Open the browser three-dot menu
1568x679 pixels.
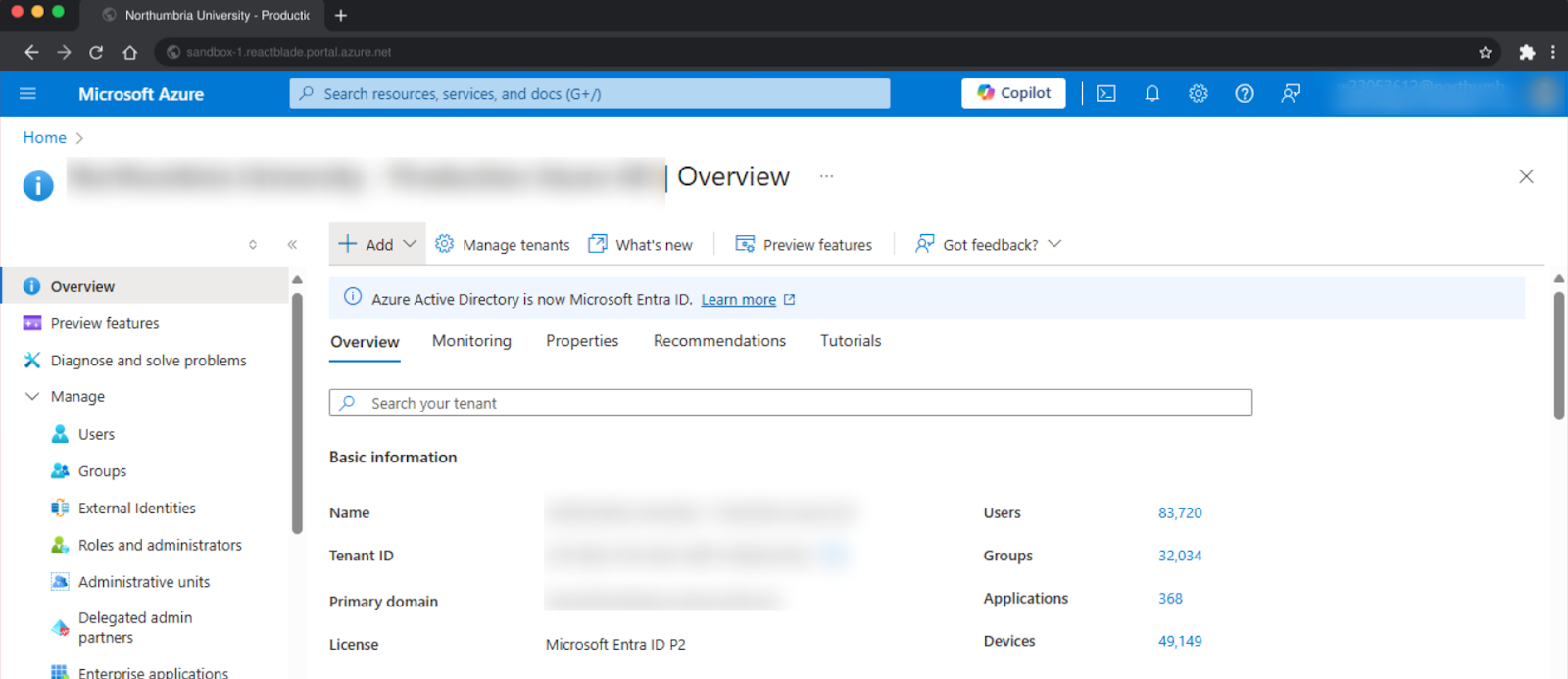[x=1553, y=52]
